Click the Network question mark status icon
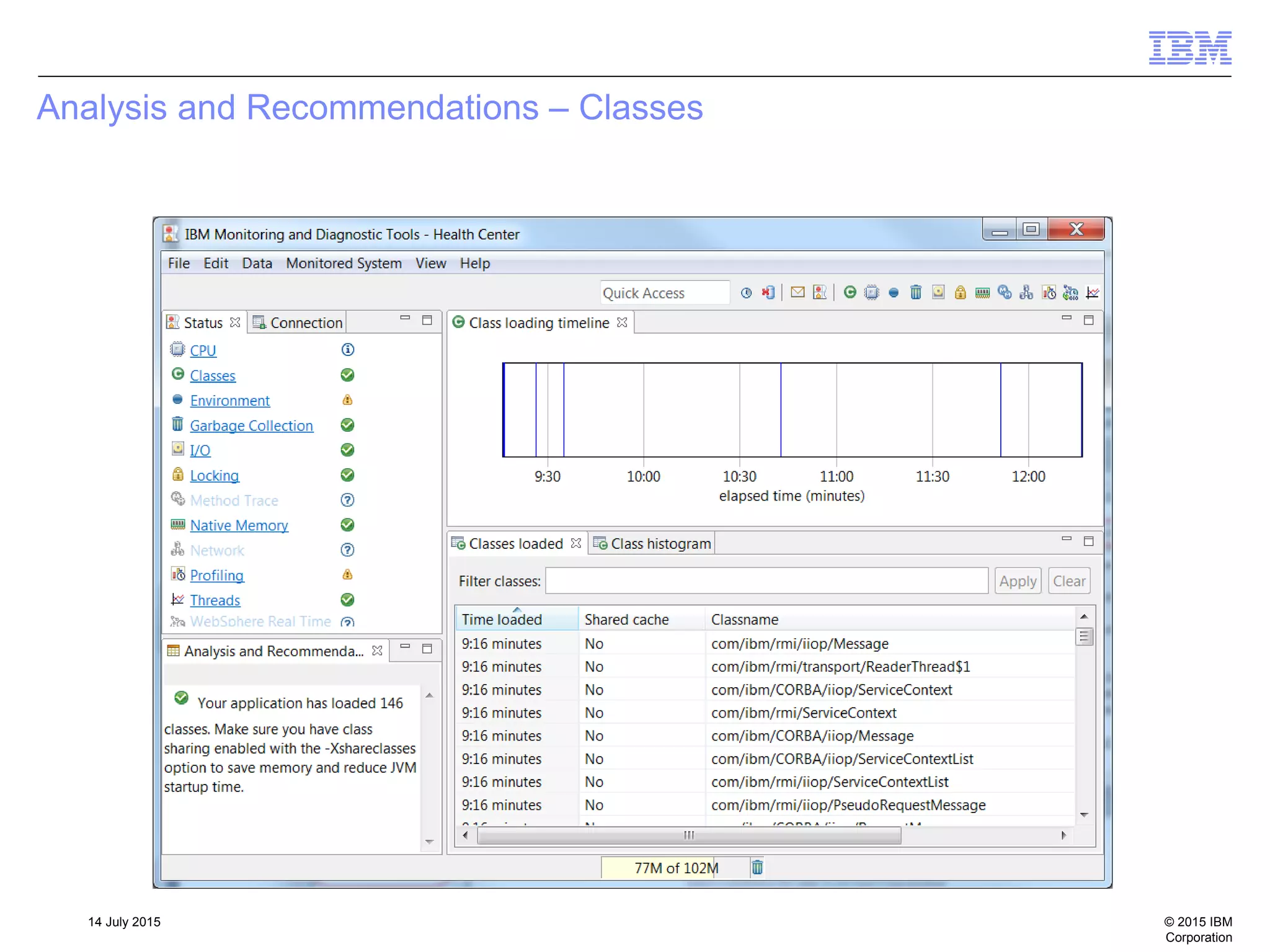This screenshot has height=952, width=1270. click(x=348, y=550)
